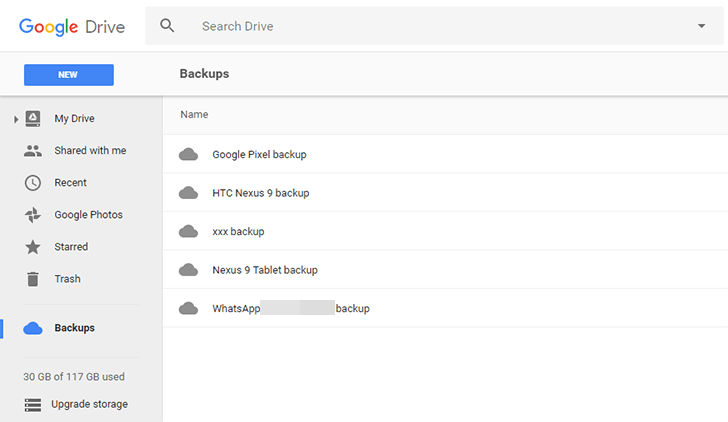The image size is (728, 422).
Task: Click the search magnifier icon
Action: click(167, 26)
